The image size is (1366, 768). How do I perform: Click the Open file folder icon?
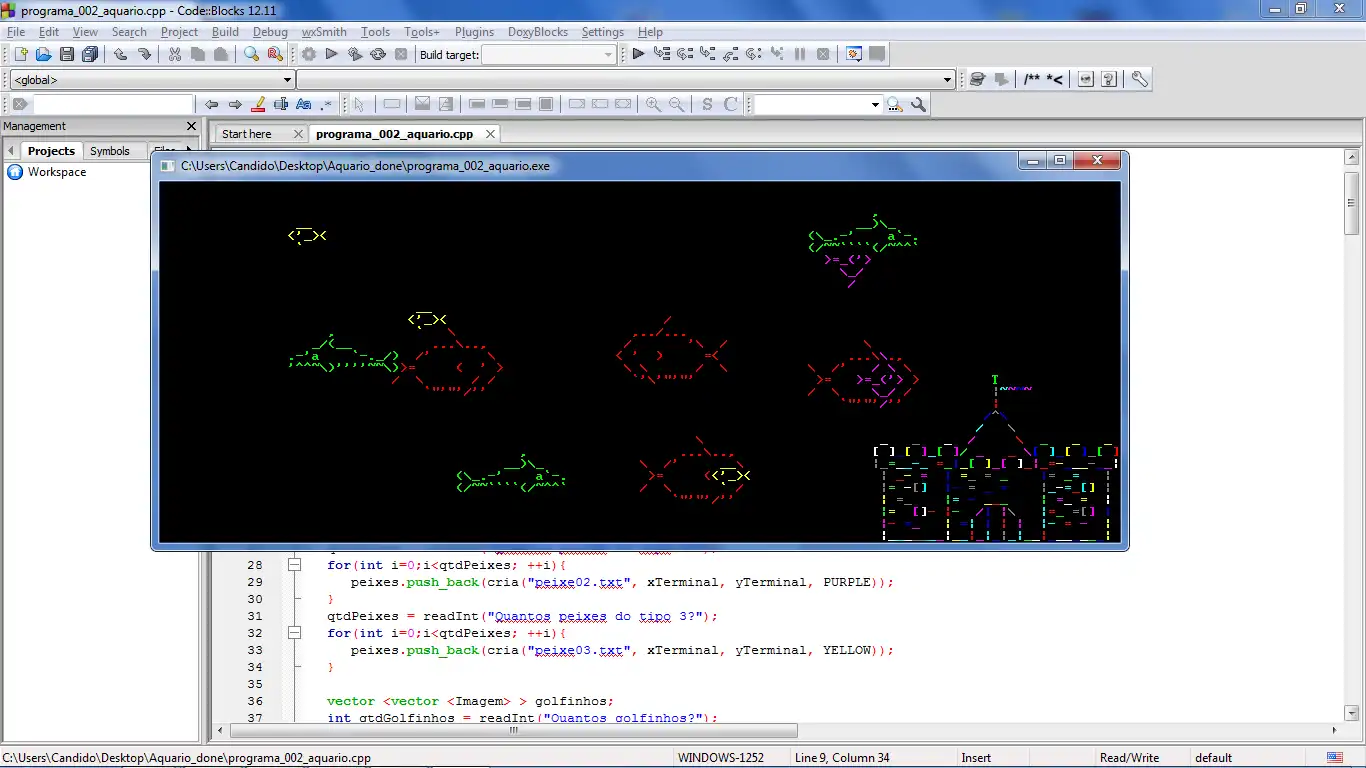(43, 54)
